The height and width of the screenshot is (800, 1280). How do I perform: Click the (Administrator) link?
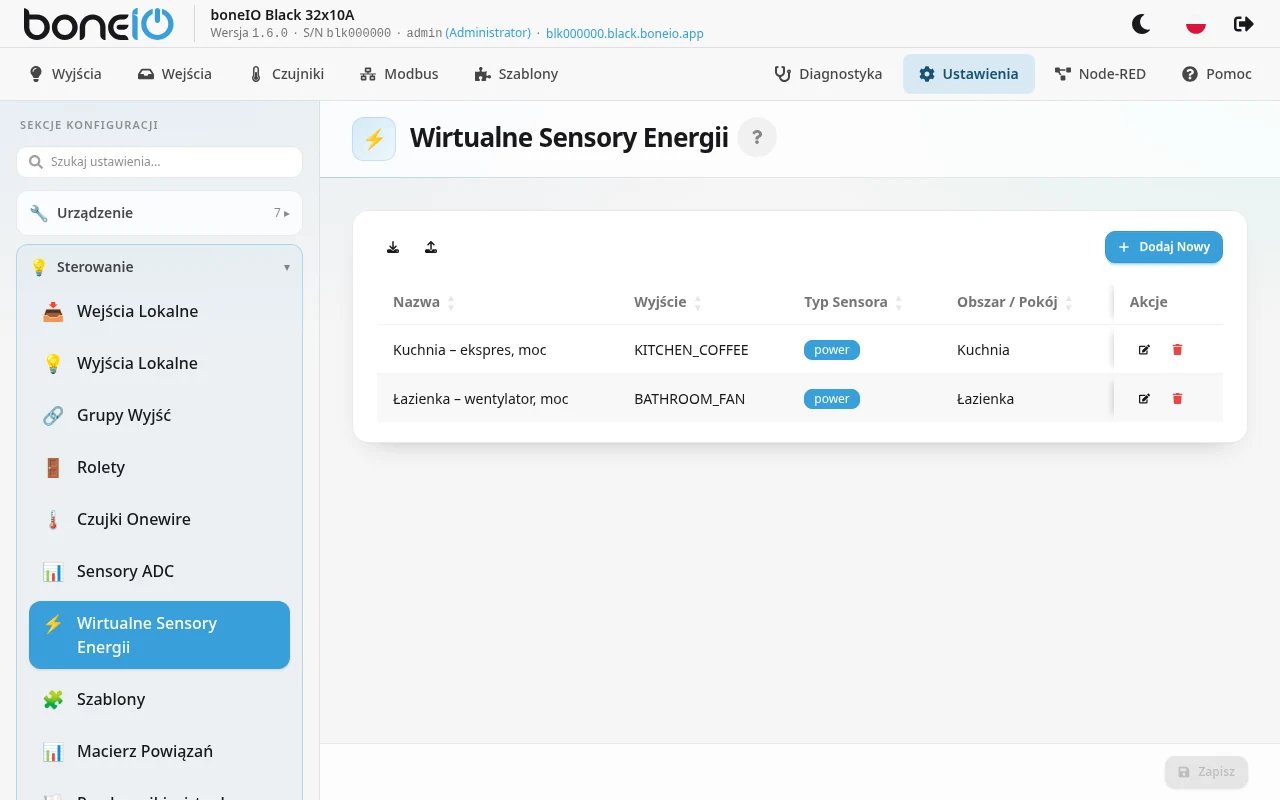pos(488,33)
